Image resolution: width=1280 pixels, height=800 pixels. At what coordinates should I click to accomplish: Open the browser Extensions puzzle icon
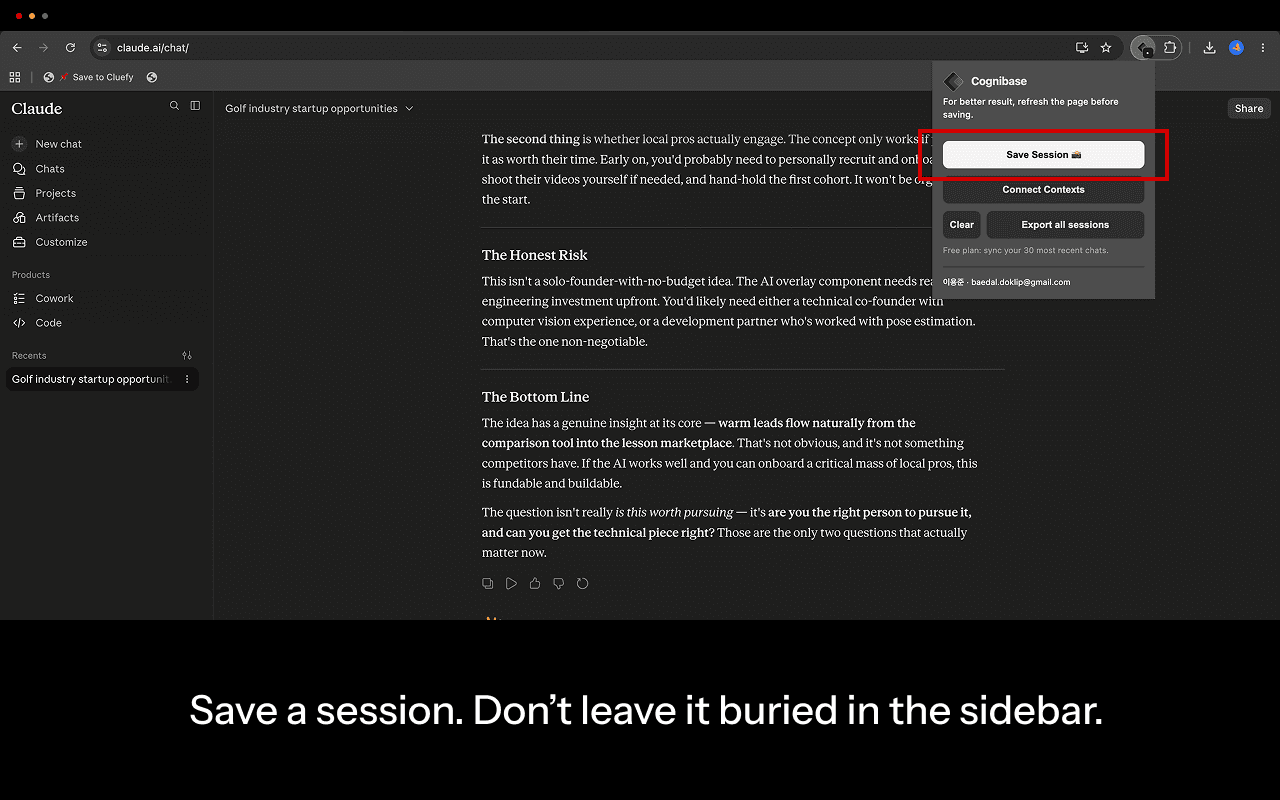tap(1170, 47)
